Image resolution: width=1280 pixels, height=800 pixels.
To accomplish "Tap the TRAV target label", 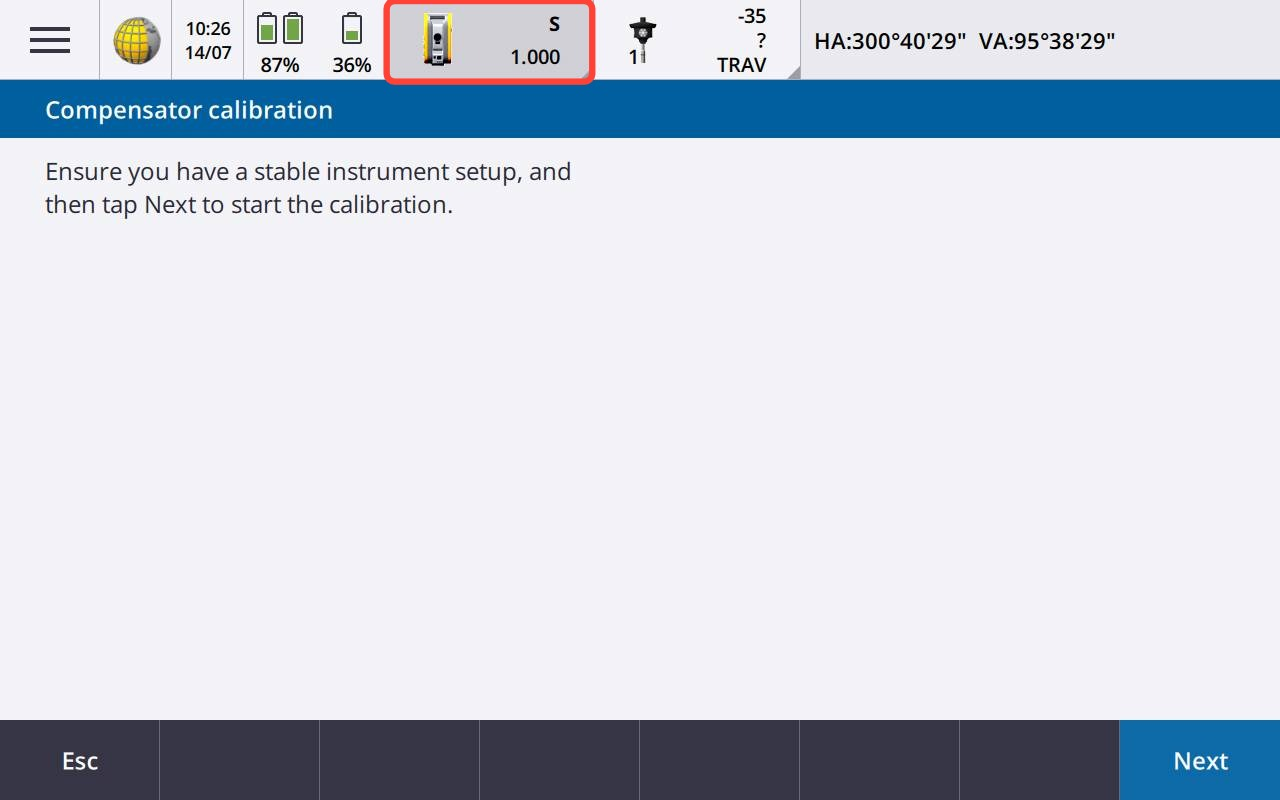I will pyautogui.click(x=741, y=65).
